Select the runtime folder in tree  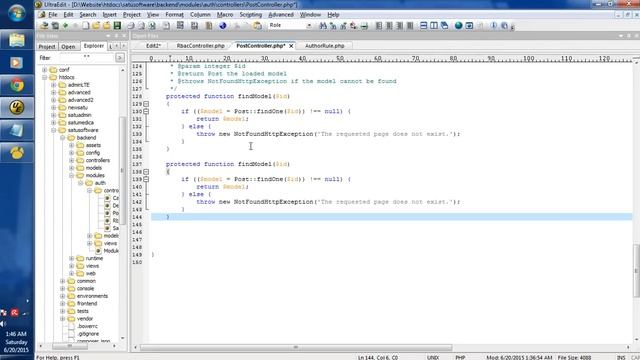tap(94, 258)
